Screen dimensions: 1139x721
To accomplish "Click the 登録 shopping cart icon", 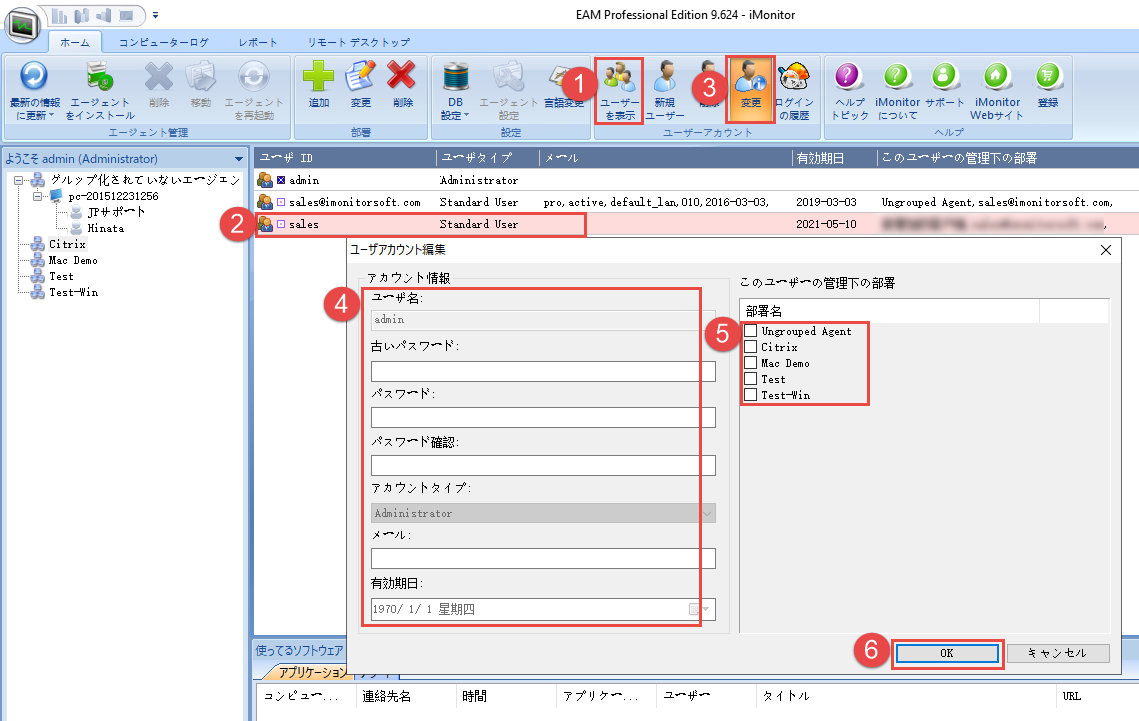I will pyautogui.click(x=1047, y=76).
